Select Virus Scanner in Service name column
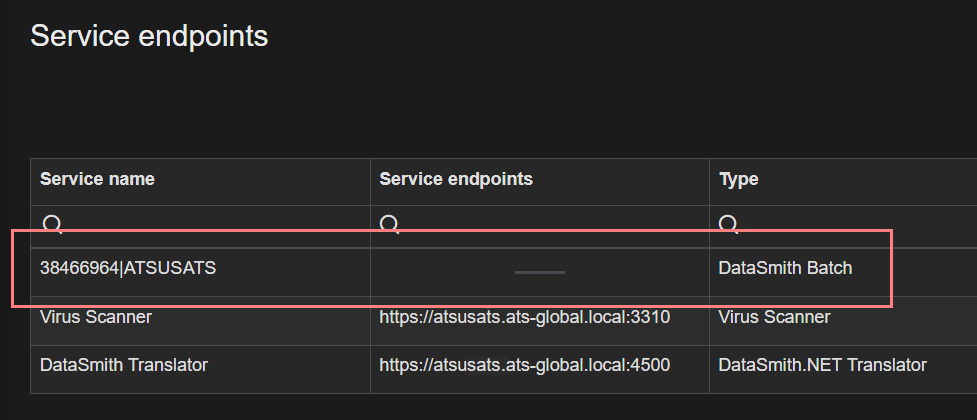Viewport: 977px width, 420px height. click(x=95, y=317)
